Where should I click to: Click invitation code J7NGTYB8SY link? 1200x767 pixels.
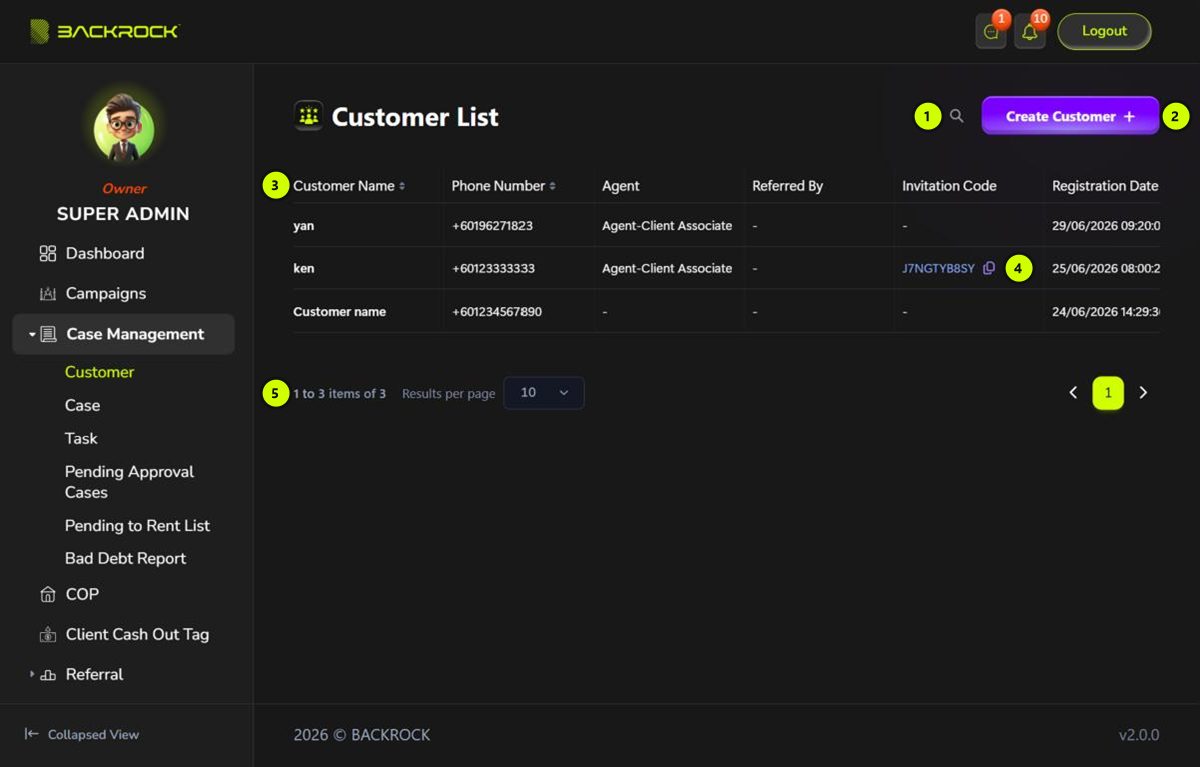coord(938,268)
